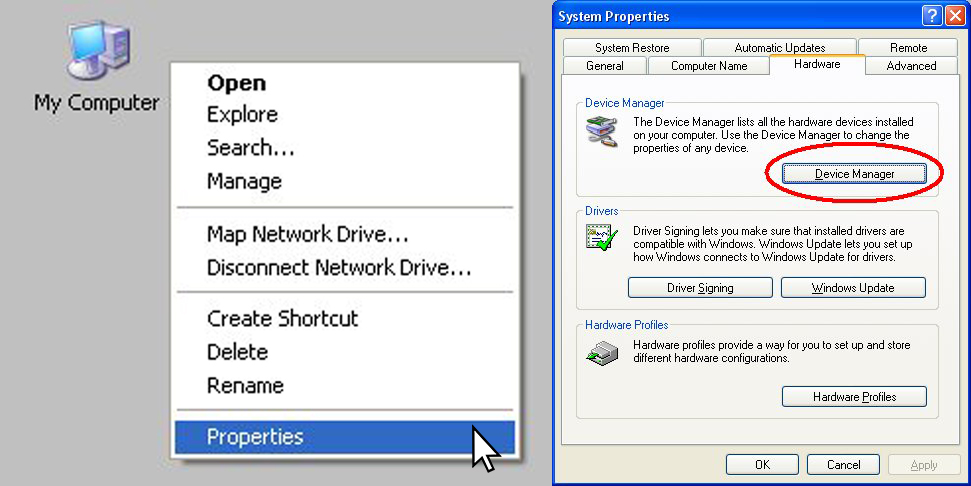Viewport: 971px width, 486px height.
Task: Switch to the Automatic Updates tab
Action: 780,48
